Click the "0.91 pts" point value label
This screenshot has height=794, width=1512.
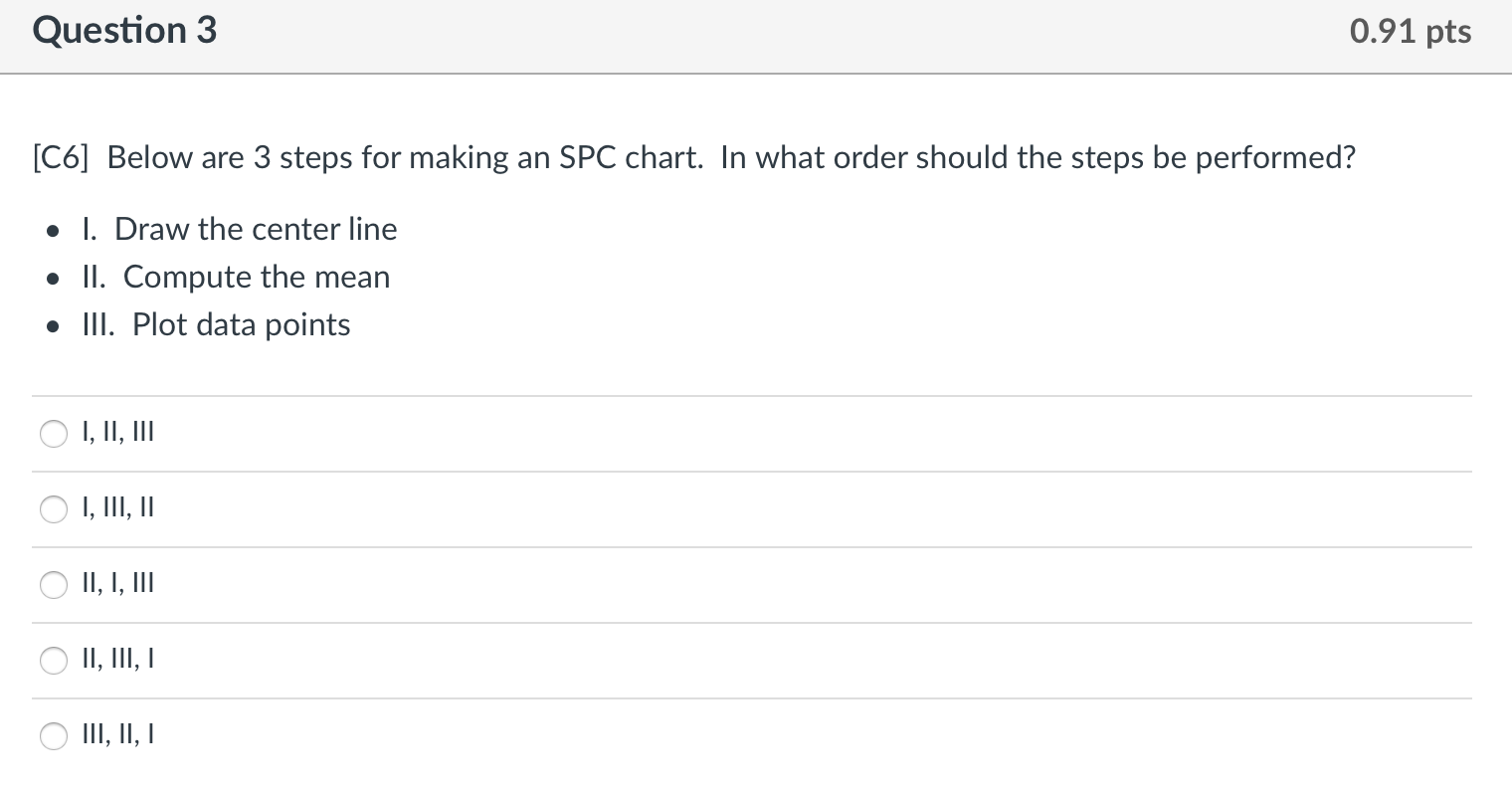pos(1410,30)
